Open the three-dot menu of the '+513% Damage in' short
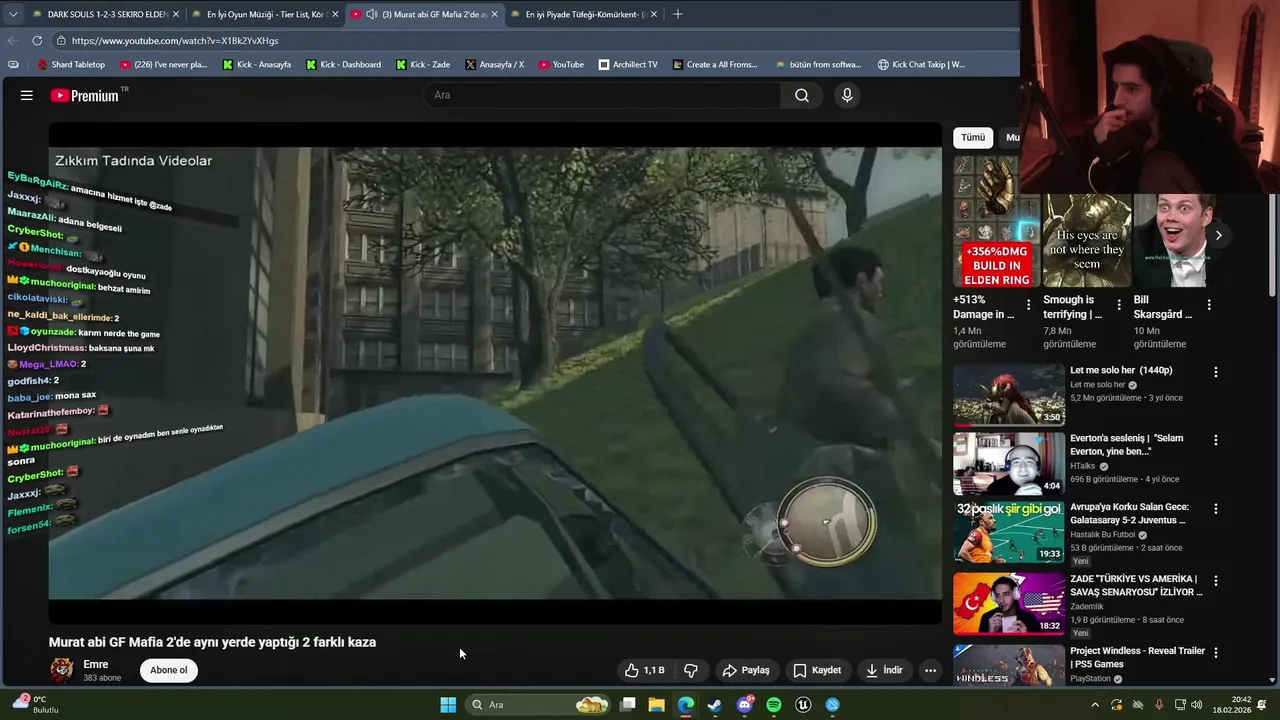Screen dimensions: 1280x720 click(x=1028, y=305)
